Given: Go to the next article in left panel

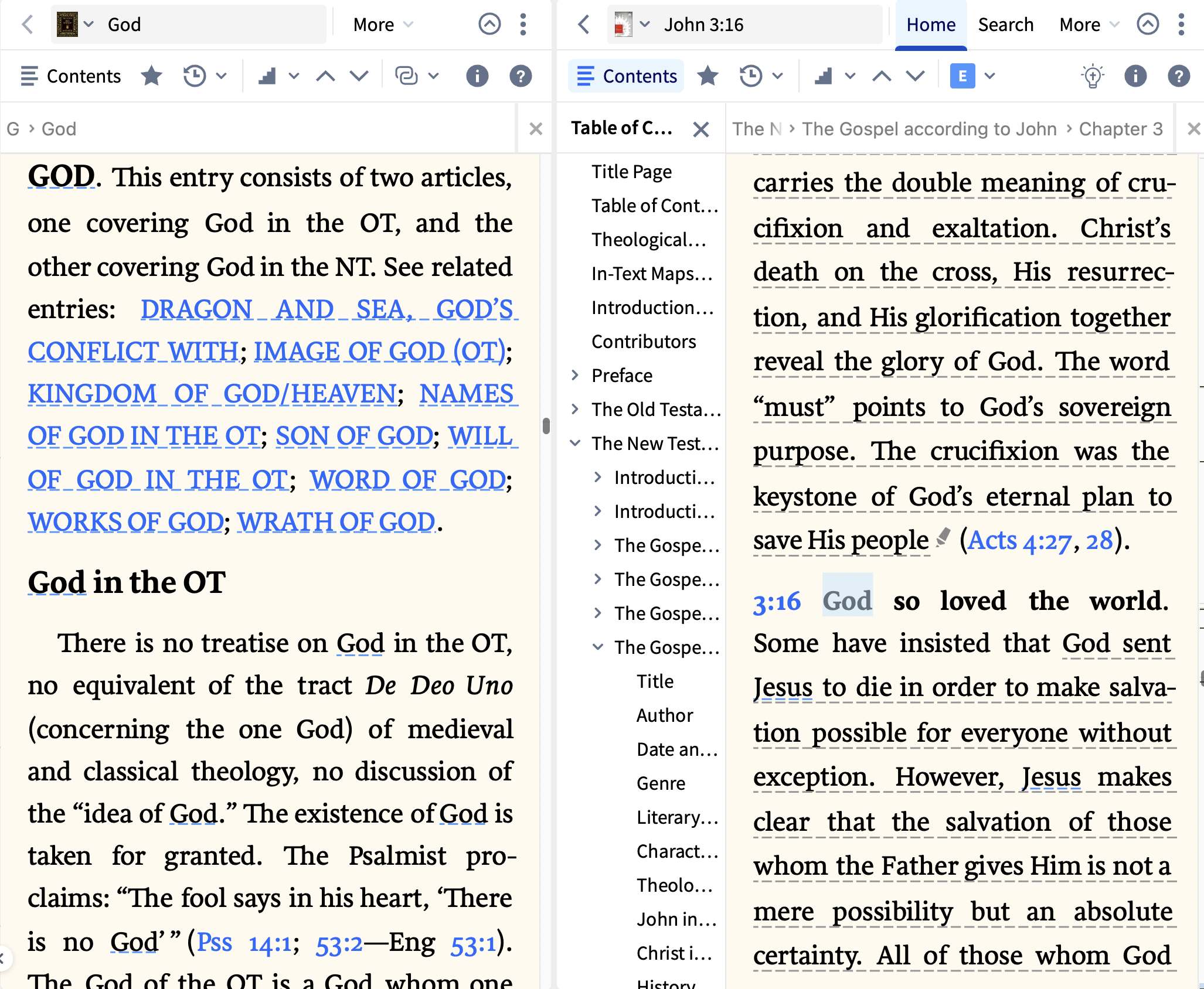Looking at the screenshot, I should pos(359,76).
